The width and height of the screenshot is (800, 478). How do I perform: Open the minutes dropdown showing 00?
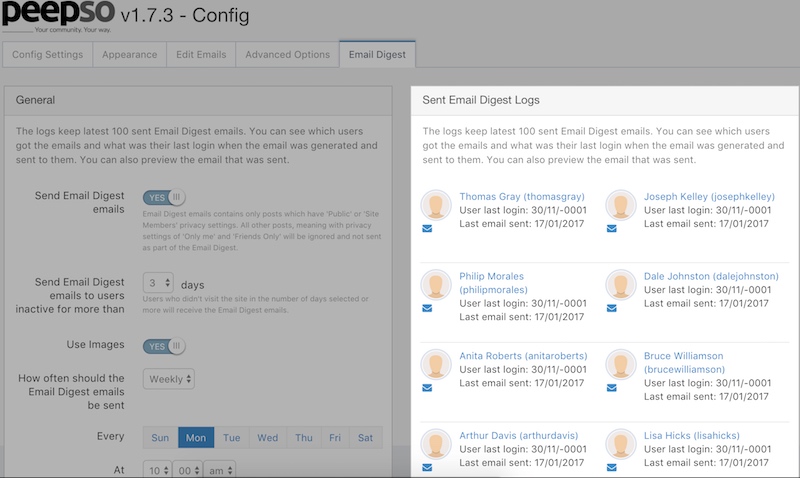tap(188, 470)
